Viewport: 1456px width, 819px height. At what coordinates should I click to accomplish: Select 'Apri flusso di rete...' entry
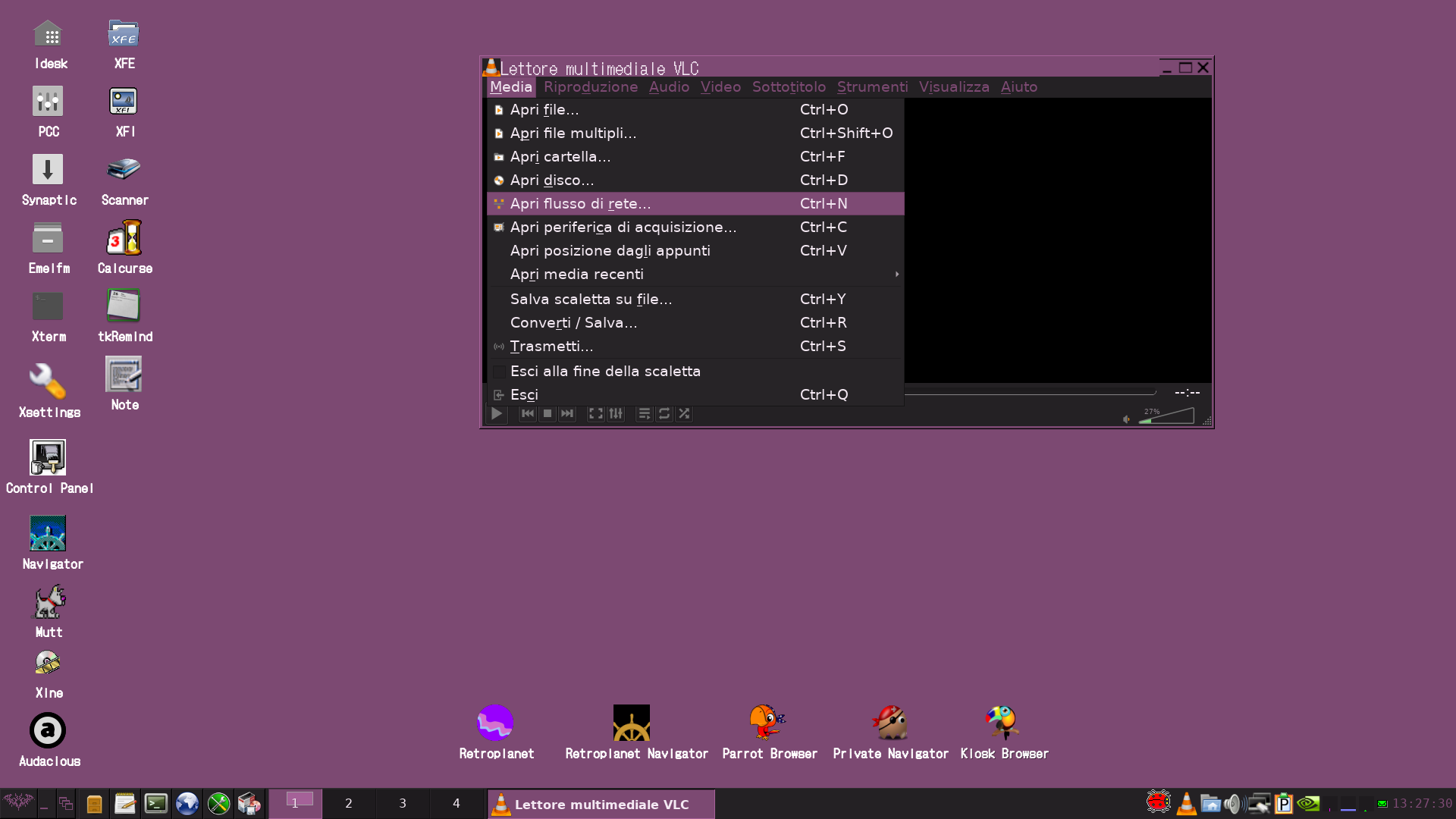[x=695, y=204]
